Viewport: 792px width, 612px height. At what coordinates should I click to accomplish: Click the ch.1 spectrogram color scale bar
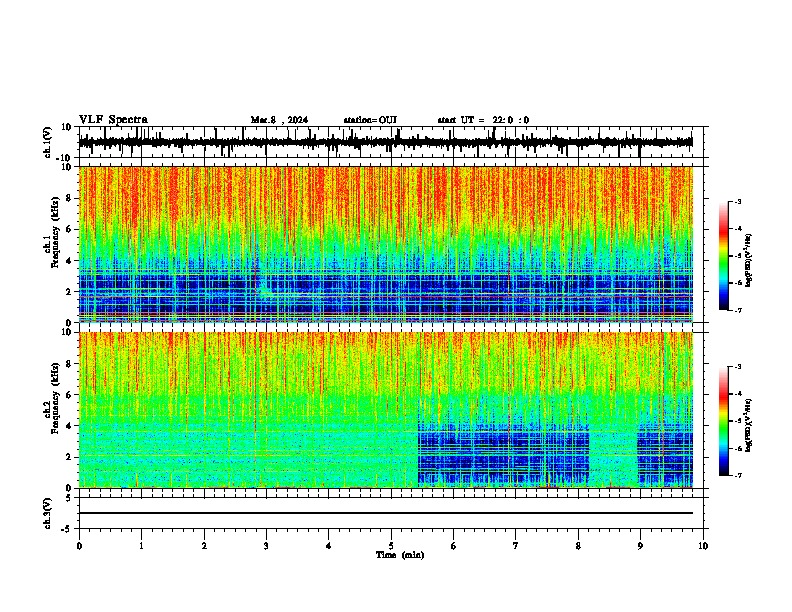(x=723, y=256)
